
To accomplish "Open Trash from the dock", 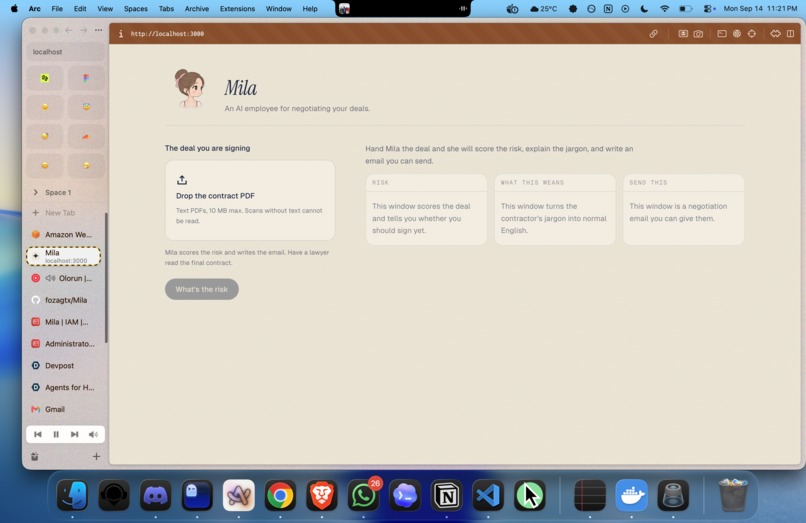I will 732,496.
